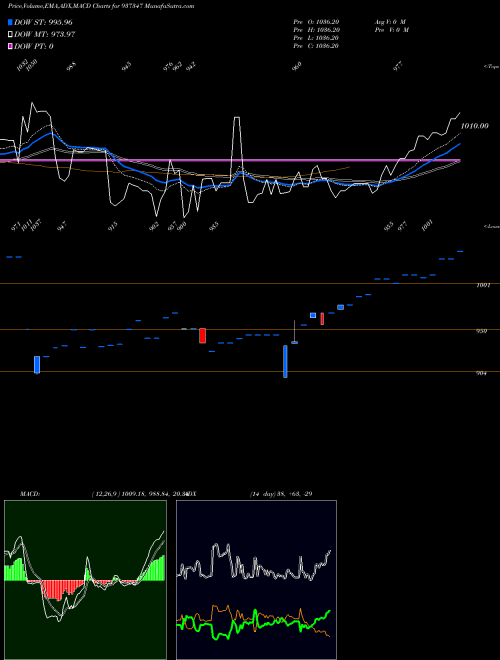Click the 959 level label on right axis
Screen dimensions: 500x660
click(481, 331)
